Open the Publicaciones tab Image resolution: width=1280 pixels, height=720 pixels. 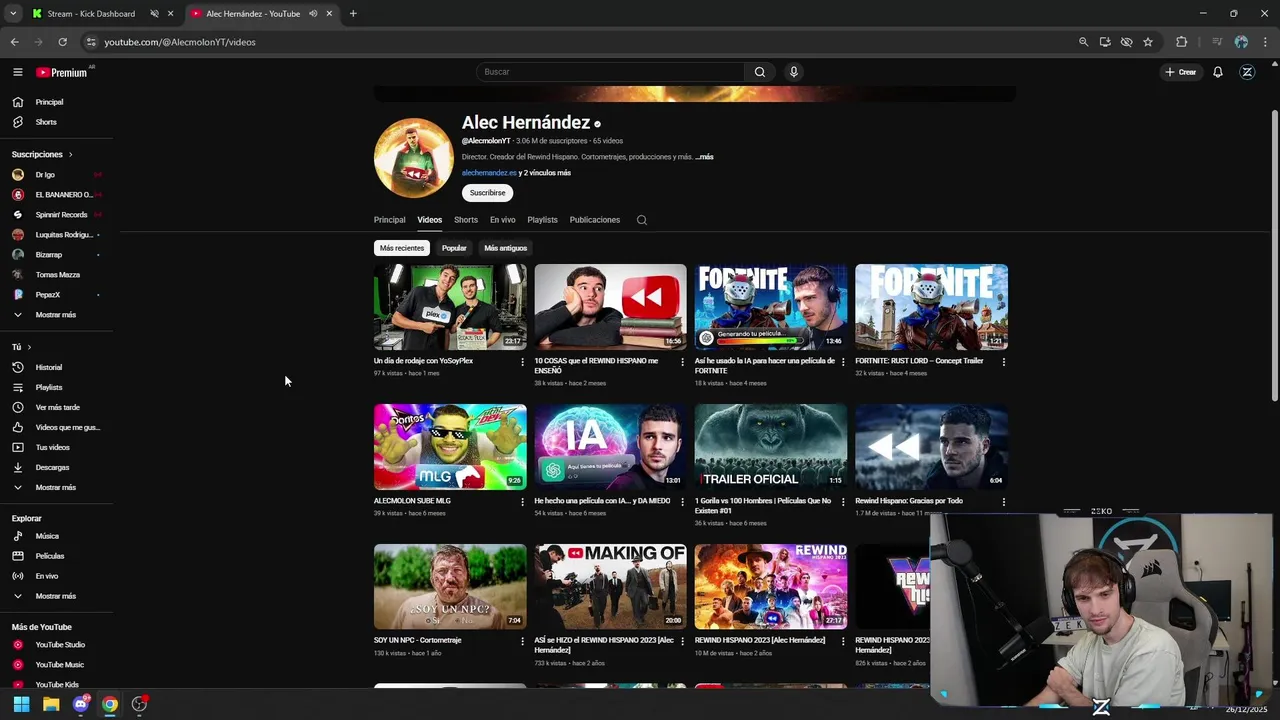[x=595, y=220]
